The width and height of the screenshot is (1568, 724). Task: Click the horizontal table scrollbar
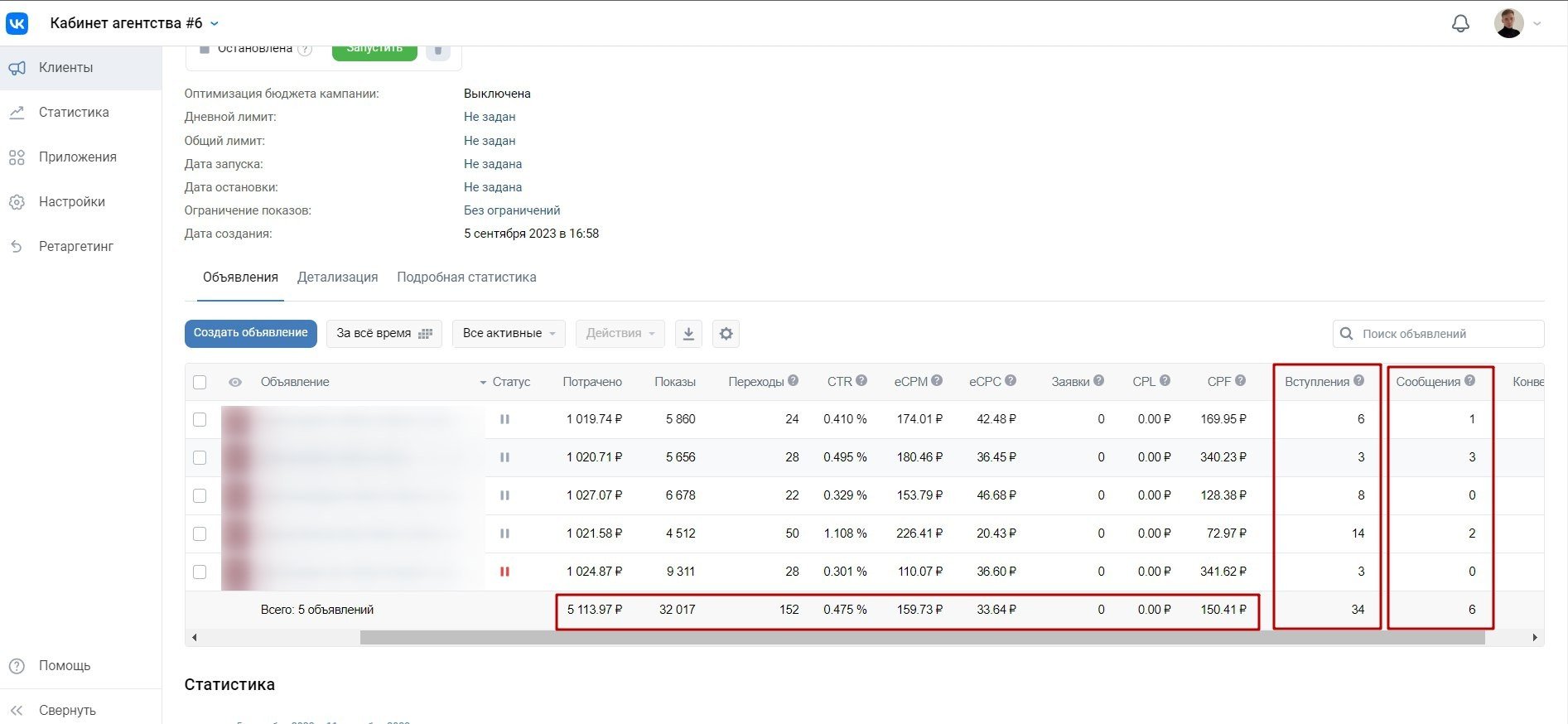point(922,638)
